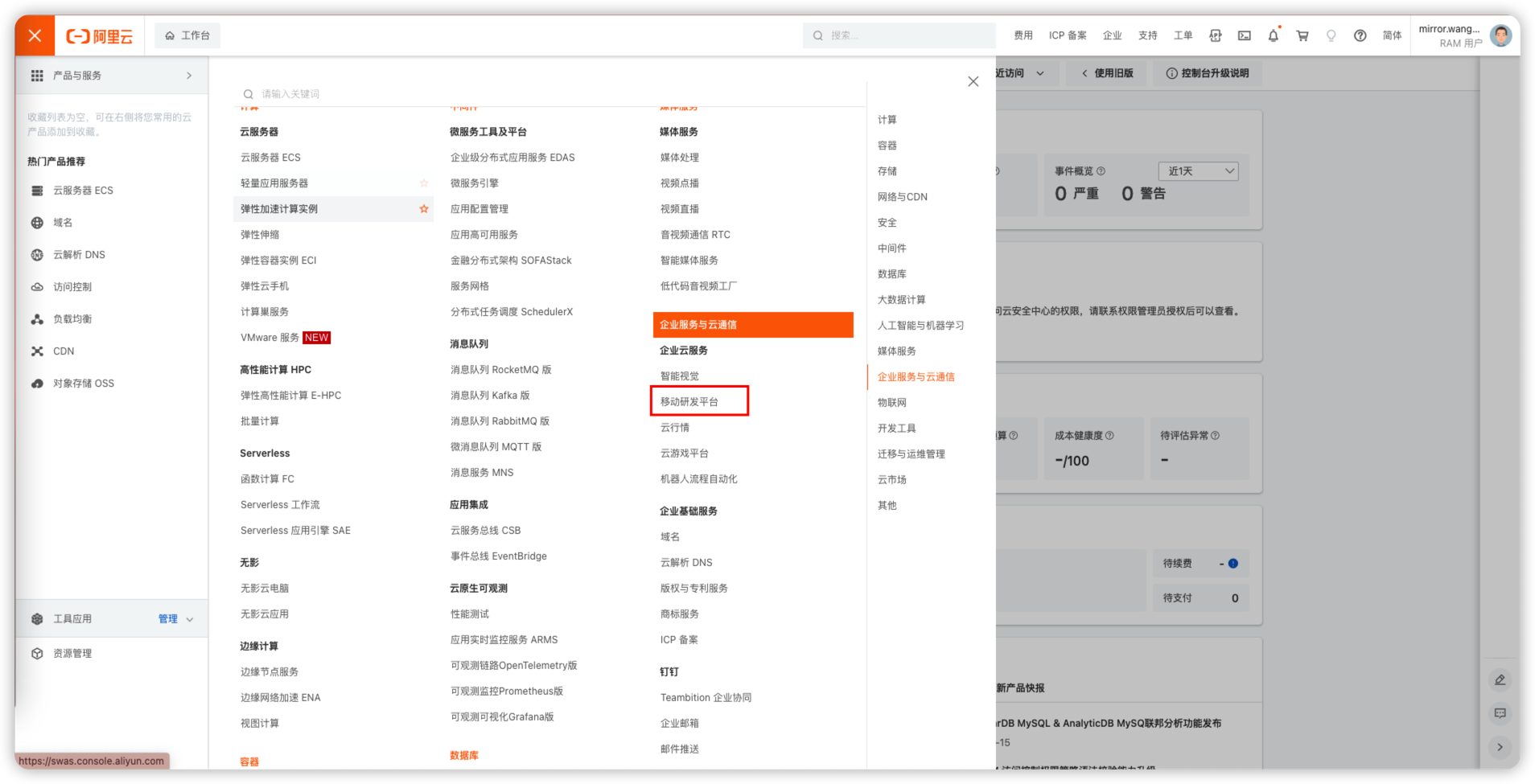Open the help question mark icon
The width and height of the screenshot is (1535, 784).
click(1360, 35)
